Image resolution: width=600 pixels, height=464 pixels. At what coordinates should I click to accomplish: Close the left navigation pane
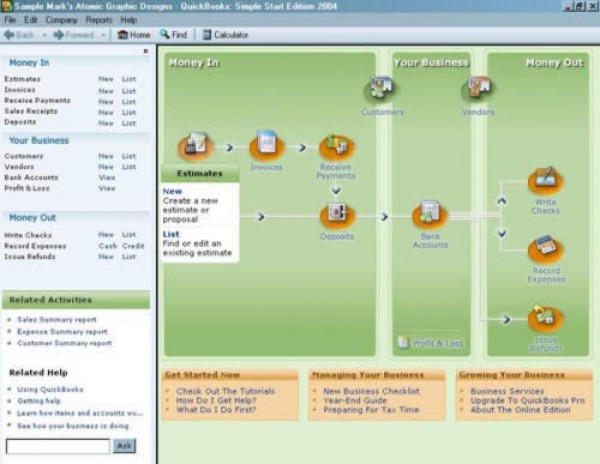(145, 51)
